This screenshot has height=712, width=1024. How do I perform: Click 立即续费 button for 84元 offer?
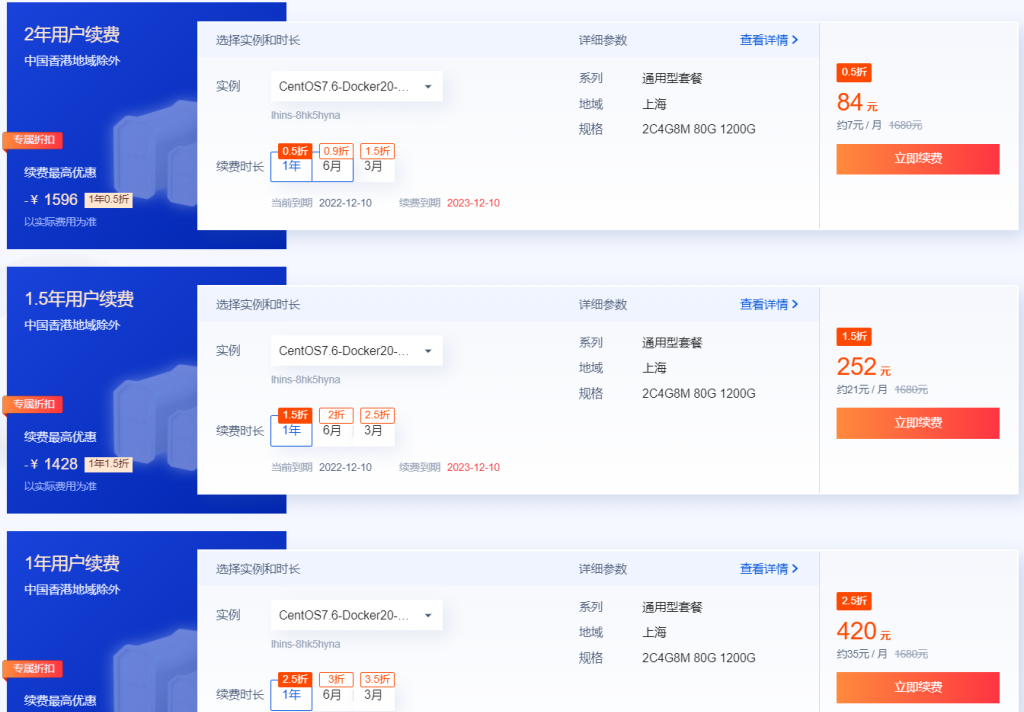pyautogui.click(x=918, y=159)
